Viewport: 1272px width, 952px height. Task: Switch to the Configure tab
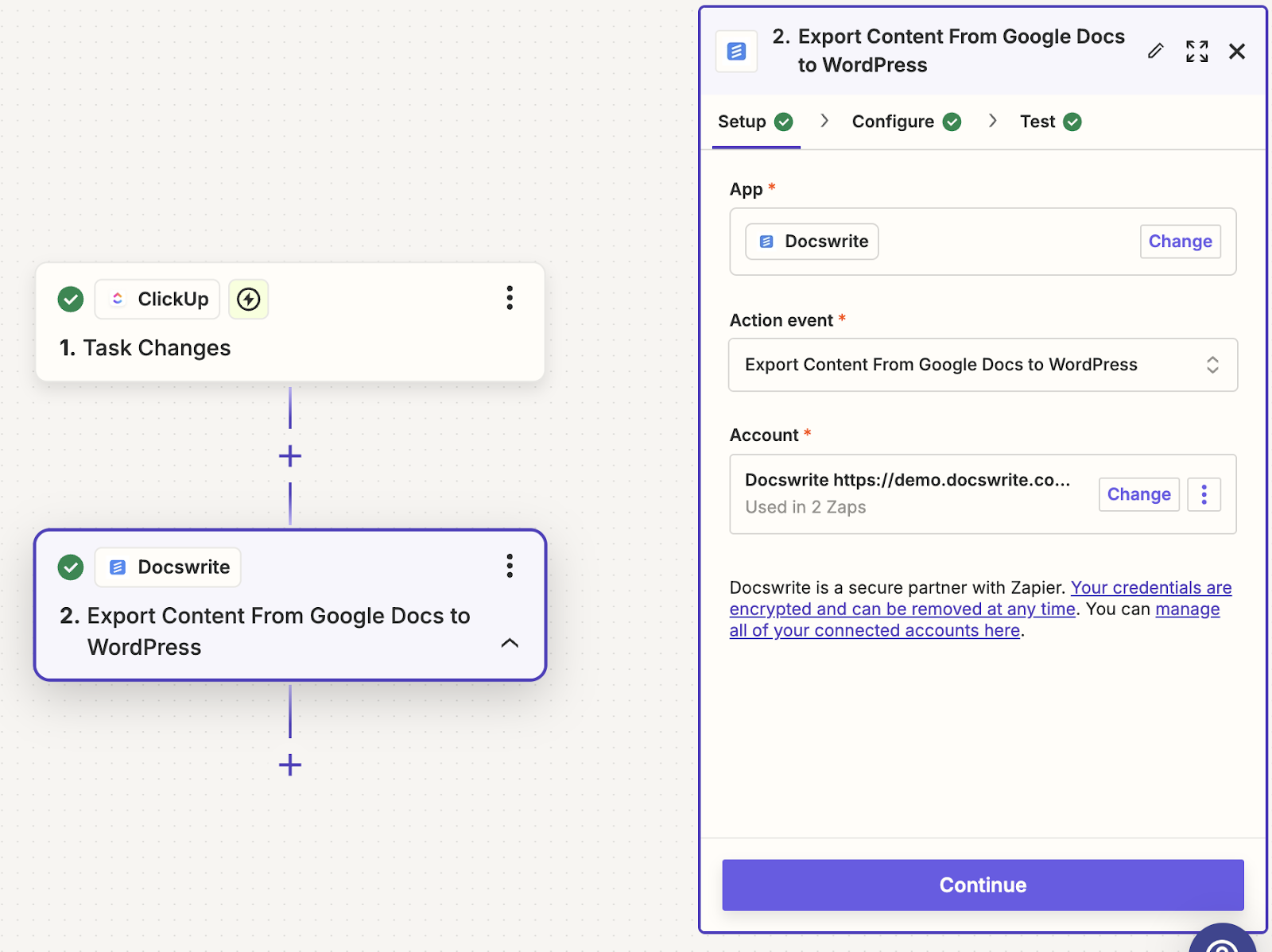pyautogui.click(x=906, y=122)
